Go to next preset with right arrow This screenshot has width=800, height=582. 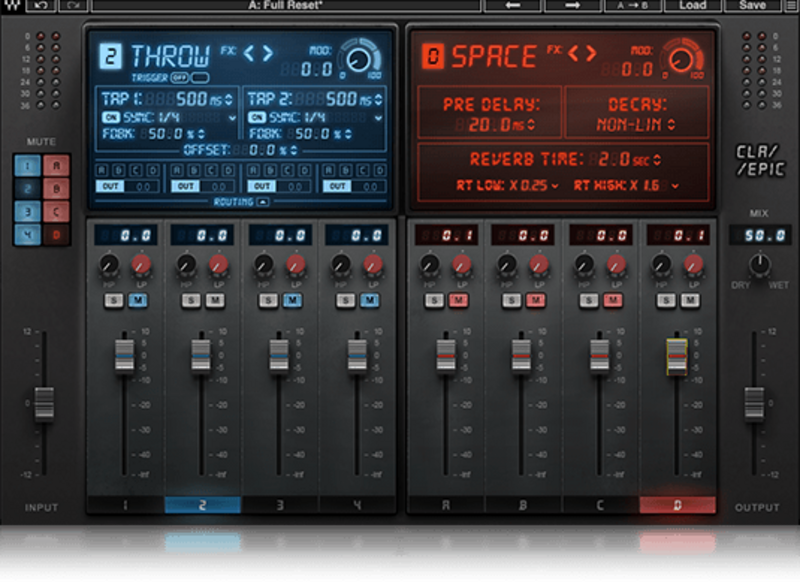[x=573, y=6]
